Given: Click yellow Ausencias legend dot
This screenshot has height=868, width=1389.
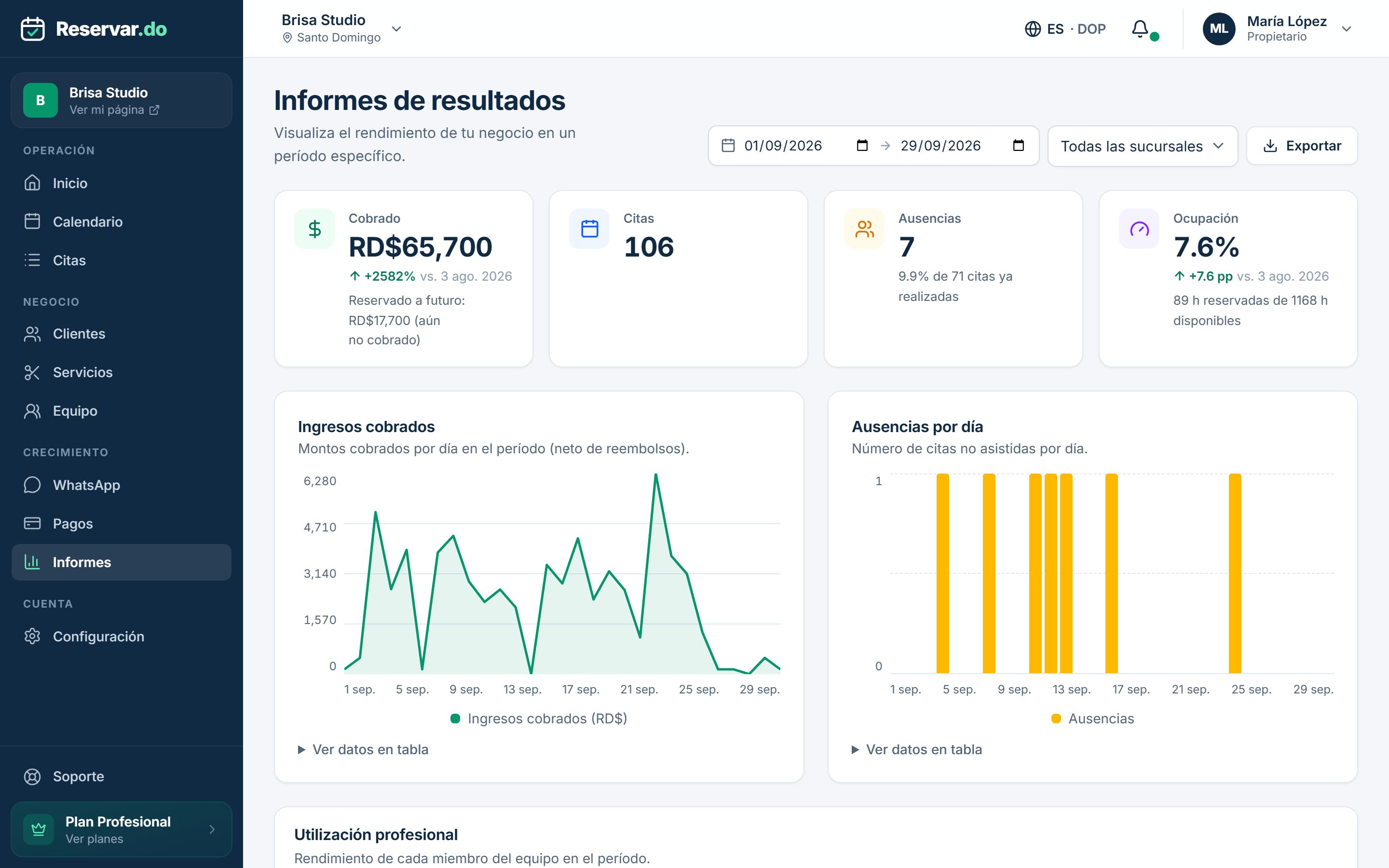Looking at the screenshot, I should tap(1056, 718).
